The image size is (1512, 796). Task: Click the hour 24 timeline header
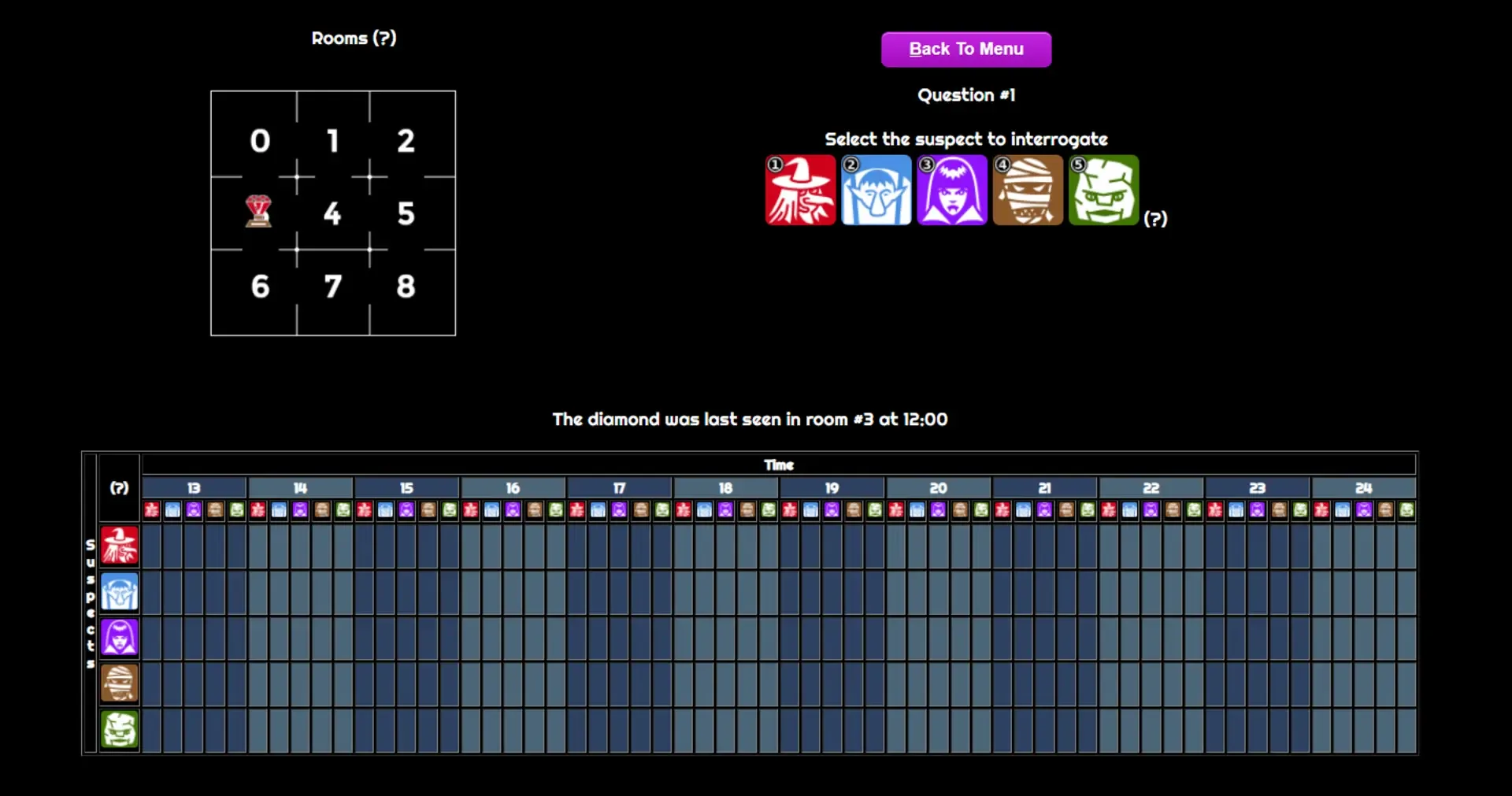(1363, 488)
